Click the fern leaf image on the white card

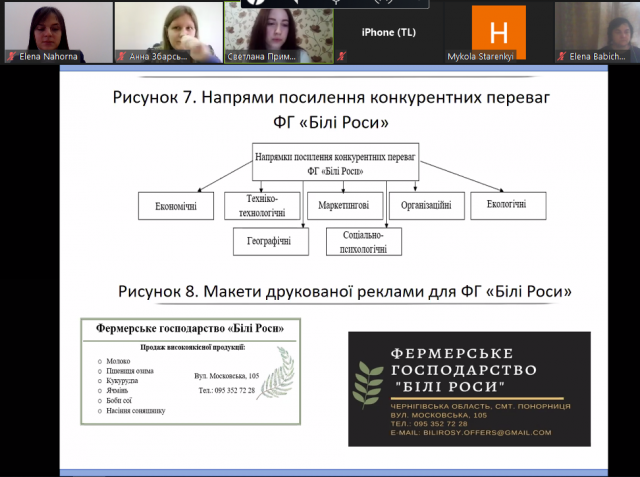276,373
